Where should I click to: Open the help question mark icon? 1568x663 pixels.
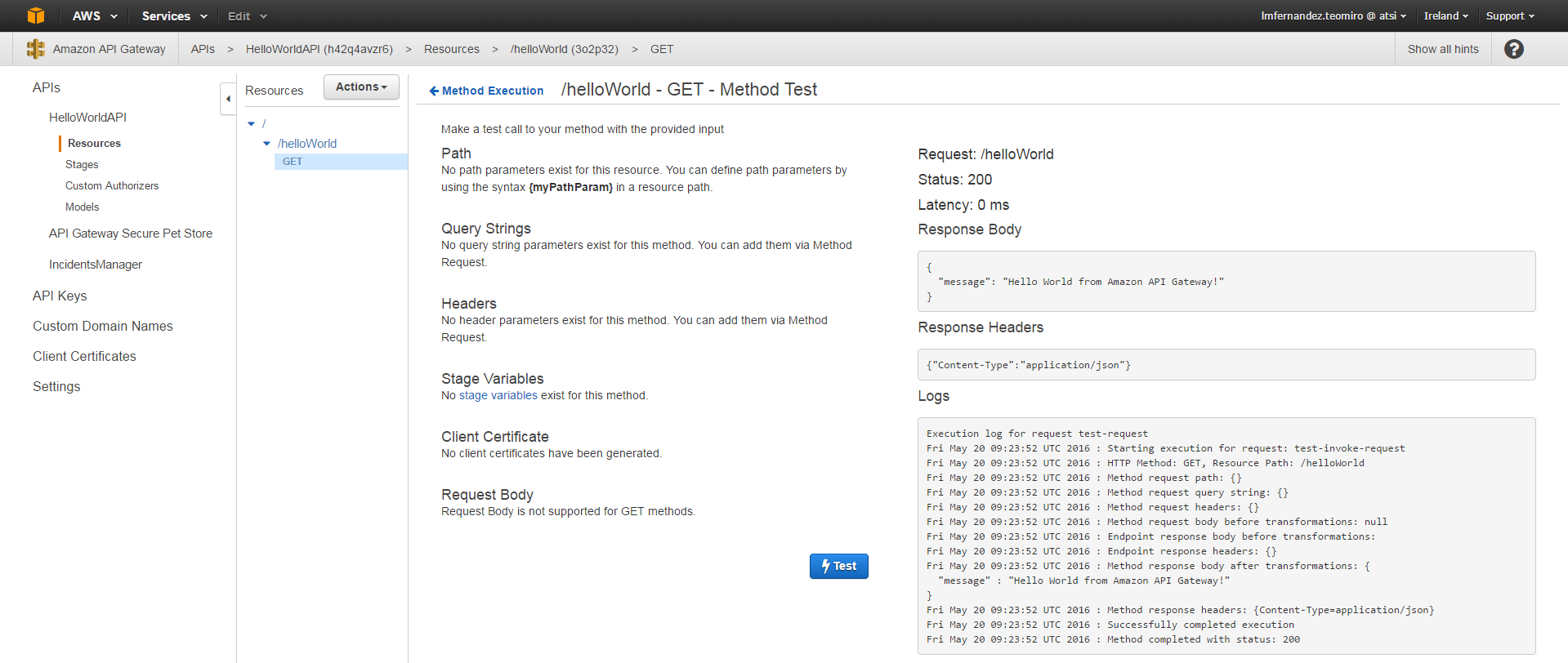click(1514, 49)
